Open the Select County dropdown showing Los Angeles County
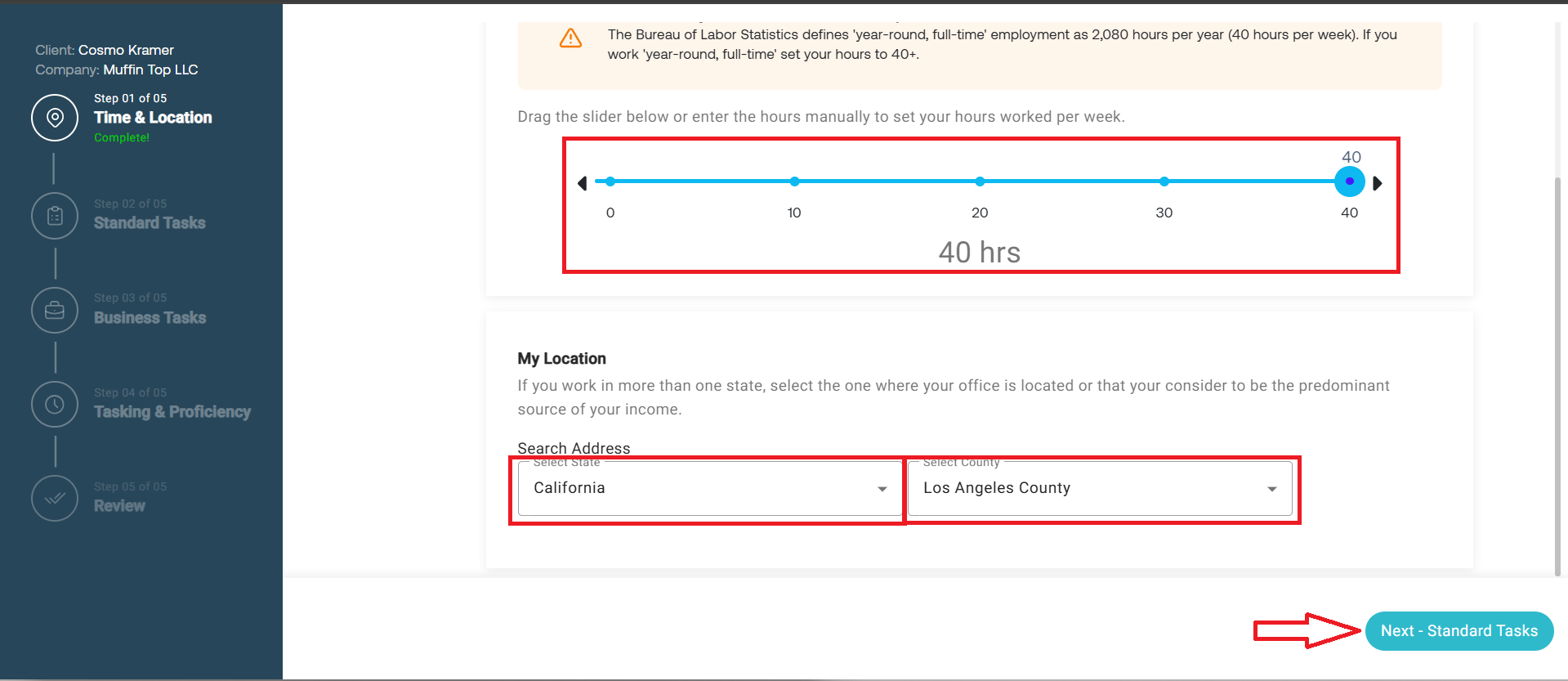 click(1100, 488)
